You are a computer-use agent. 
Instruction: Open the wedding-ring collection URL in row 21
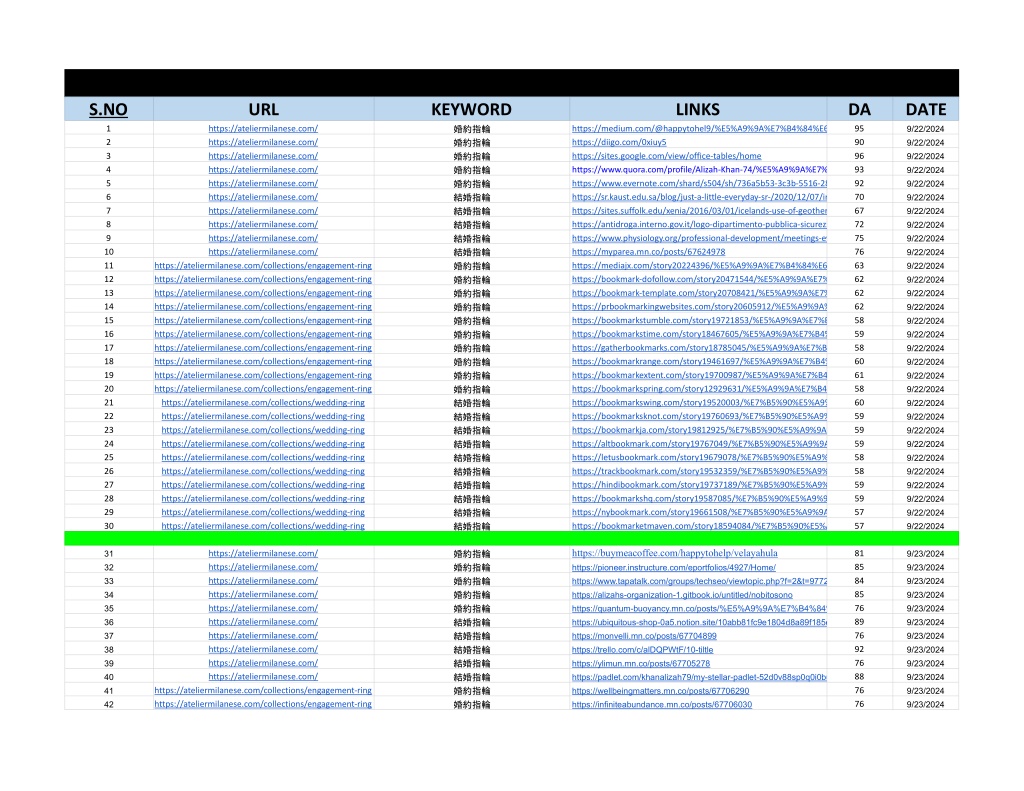(263, 403)
